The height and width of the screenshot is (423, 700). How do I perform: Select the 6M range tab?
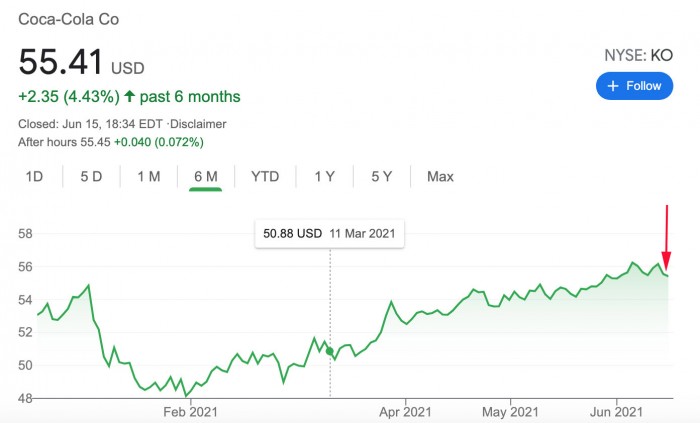click(205, 177)
